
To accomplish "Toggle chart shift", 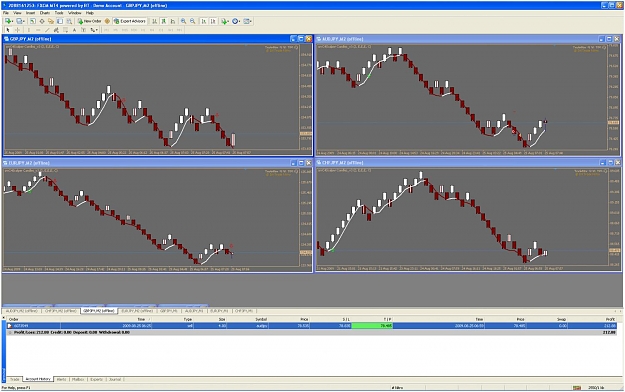I will 213,21.
